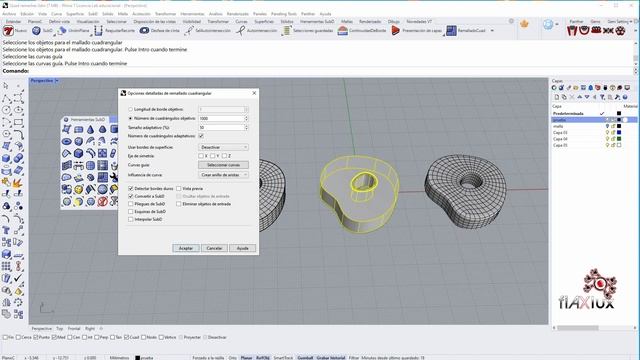
Task: Open Selecciones guardadas
Action: (287, 31)
